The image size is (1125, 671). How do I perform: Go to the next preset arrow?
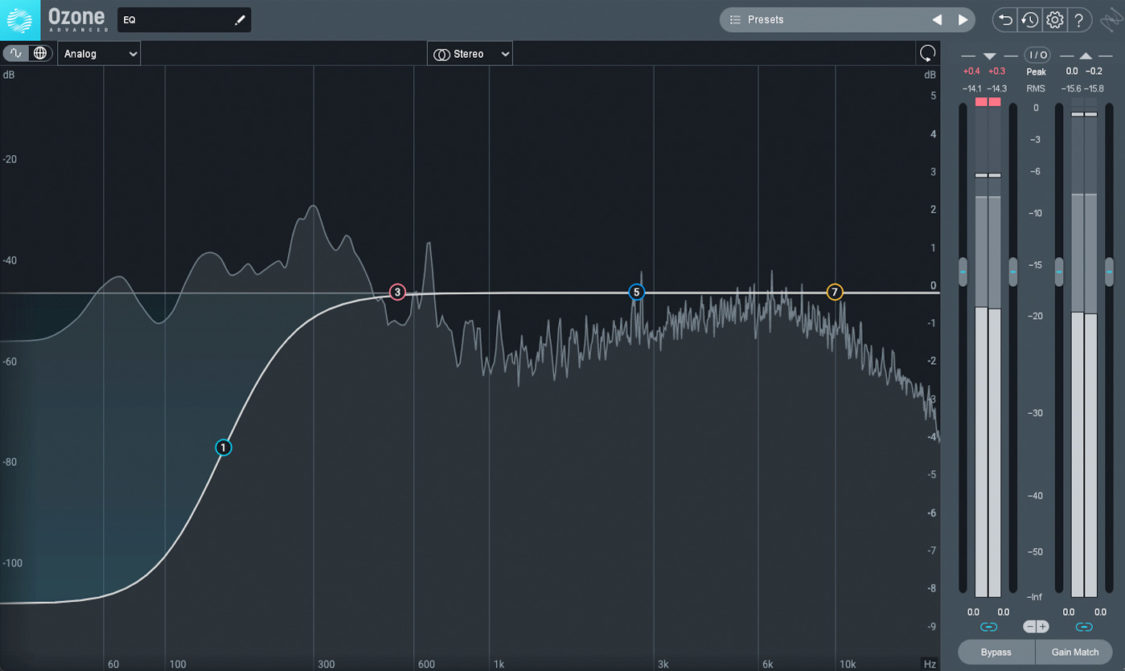coord(962,19)
